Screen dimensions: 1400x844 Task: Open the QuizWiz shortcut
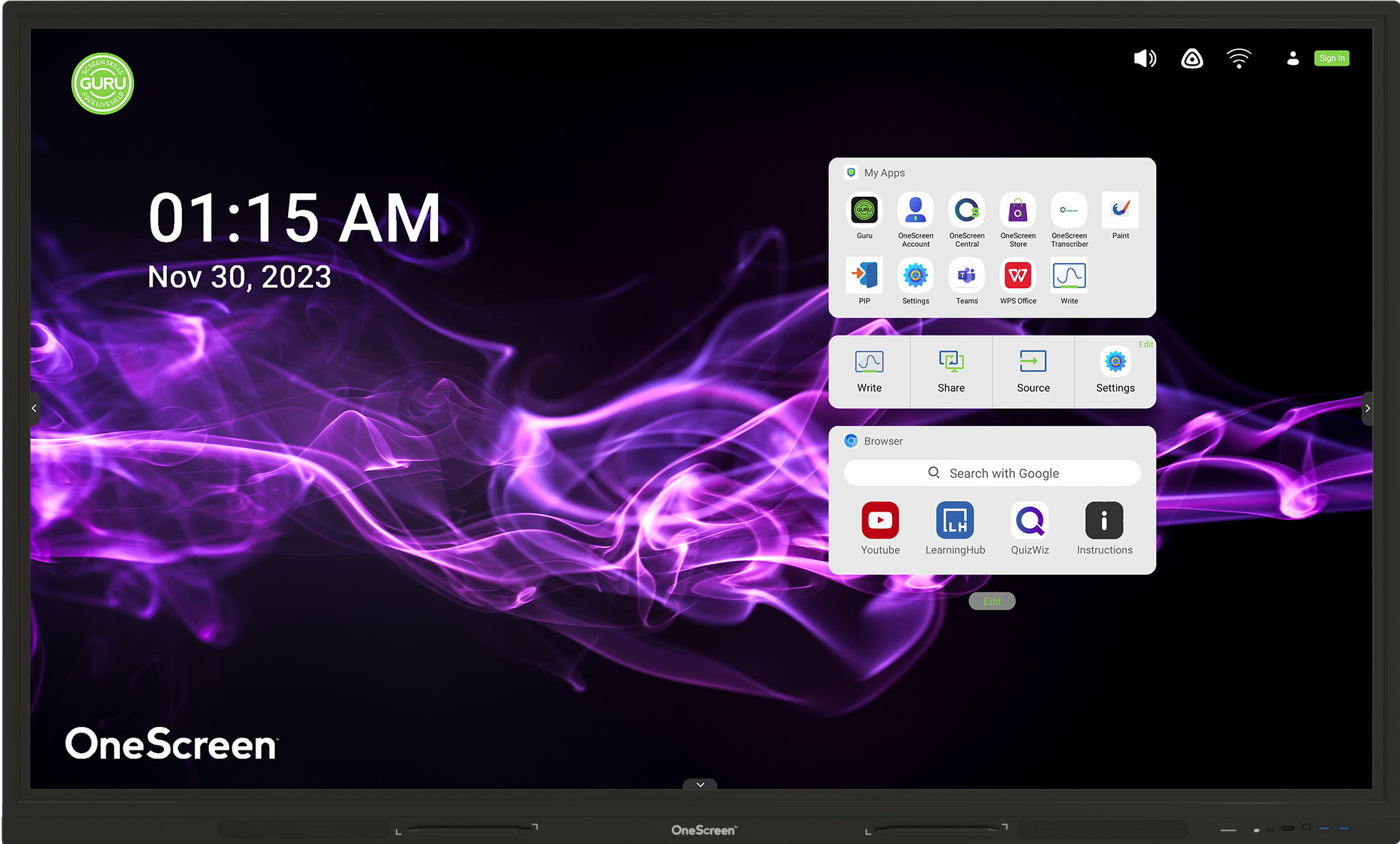1030,521
